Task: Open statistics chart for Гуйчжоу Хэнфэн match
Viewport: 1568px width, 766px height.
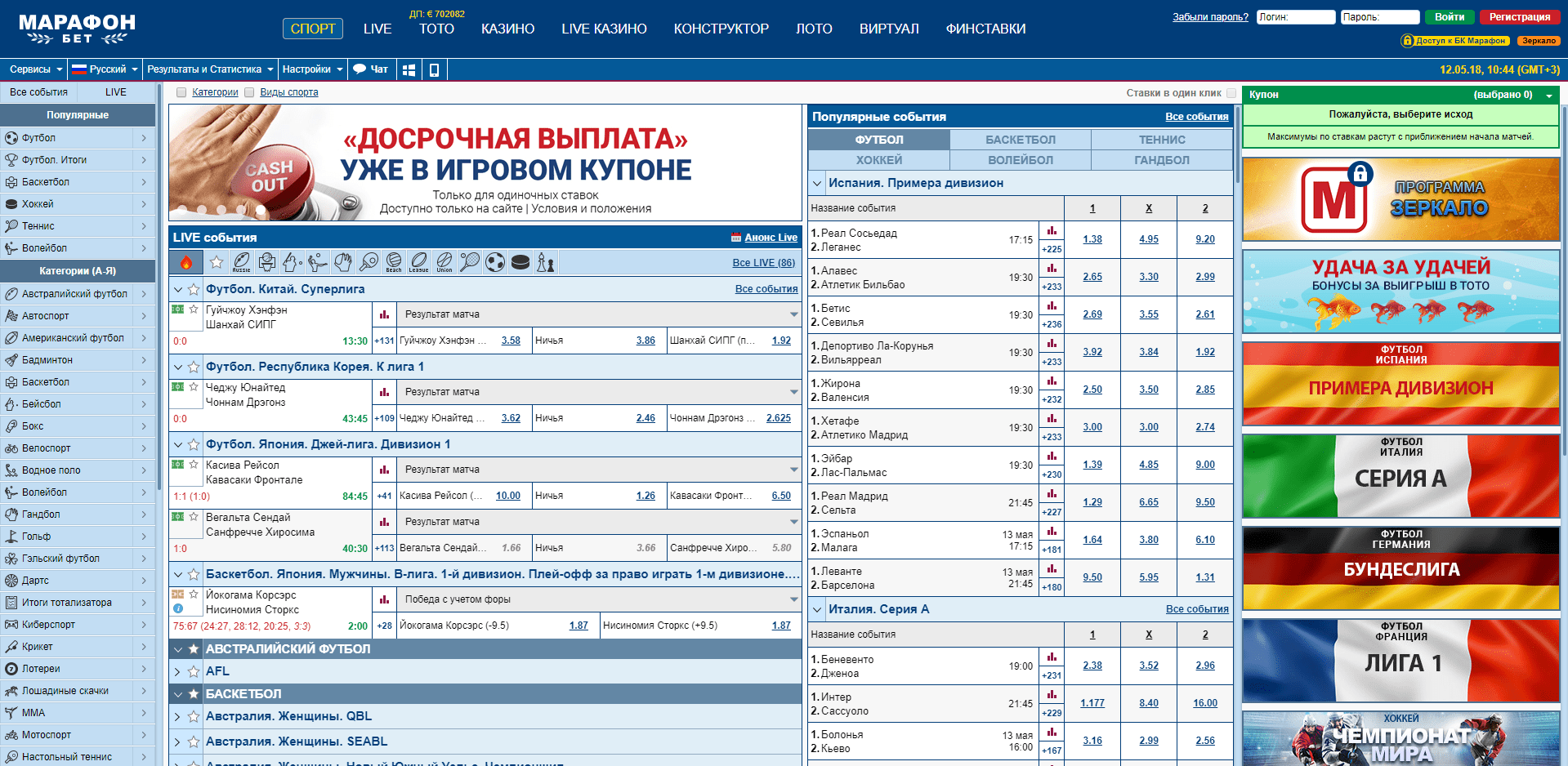Action: tap(384, 314)
